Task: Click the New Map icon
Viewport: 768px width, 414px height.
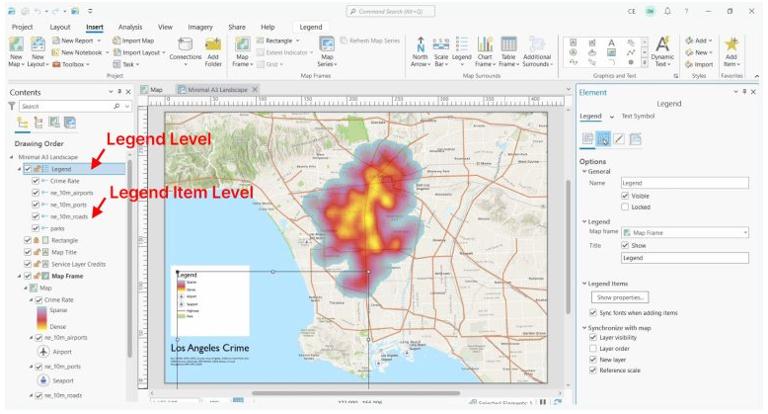Action: 16,45
